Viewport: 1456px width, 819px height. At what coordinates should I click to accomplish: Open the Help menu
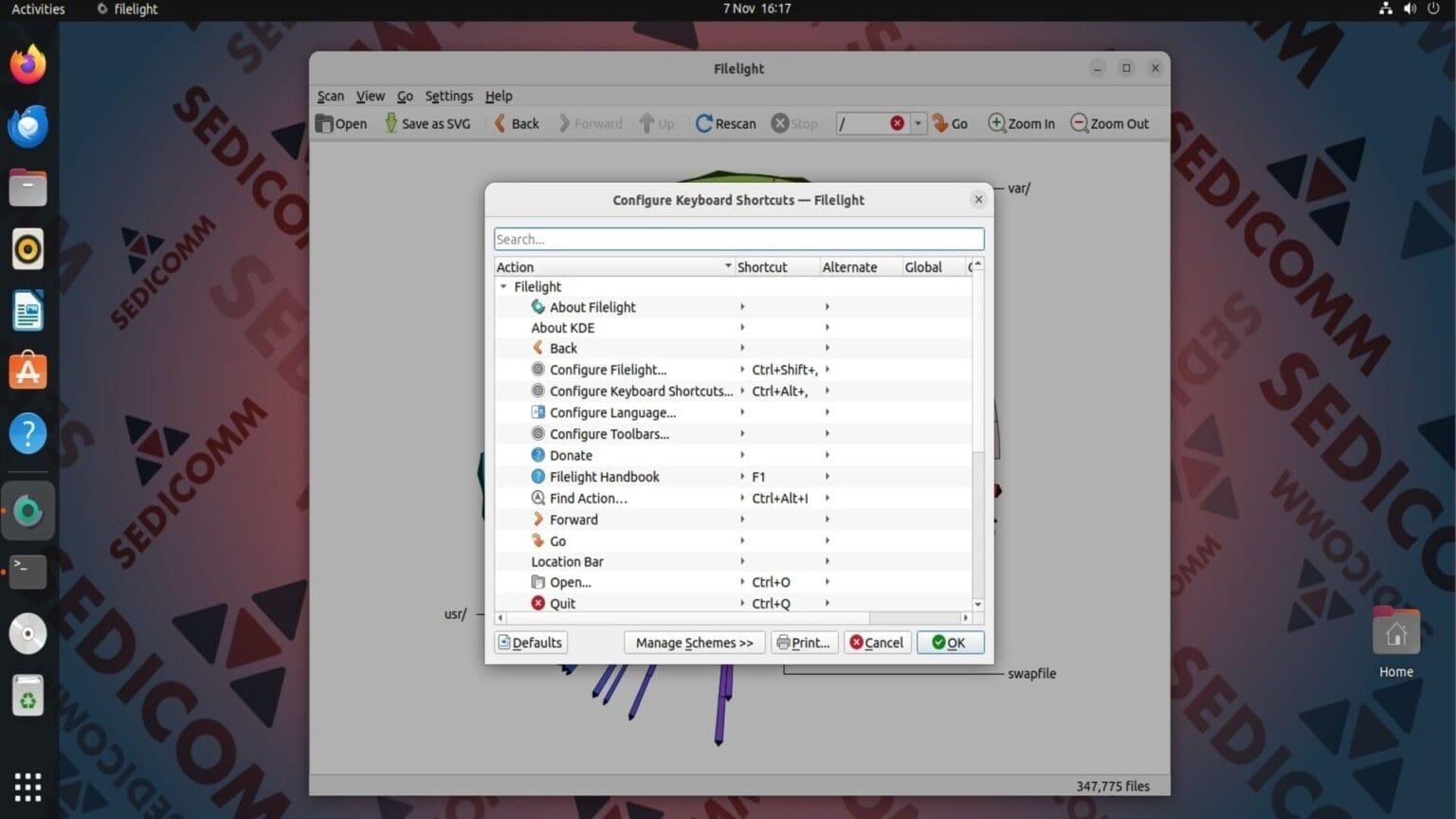499,96
